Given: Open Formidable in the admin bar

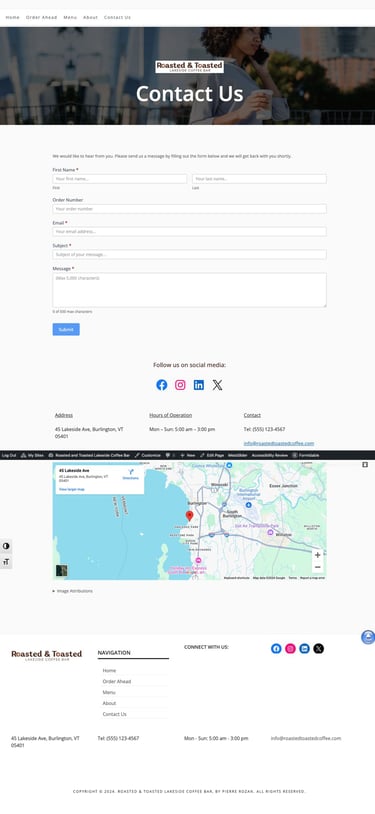Looking at the screenshot, I should point(306,455).
